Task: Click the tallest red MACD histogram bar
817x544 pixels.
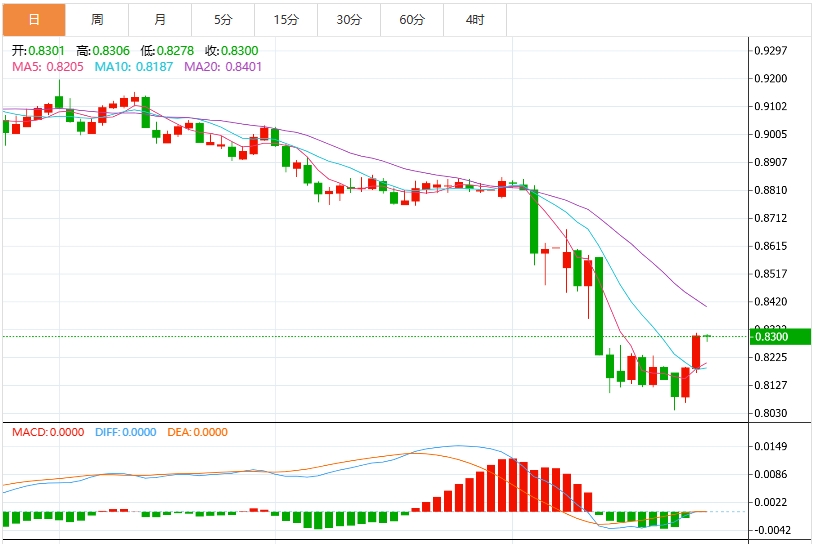Action: [513, 485]
